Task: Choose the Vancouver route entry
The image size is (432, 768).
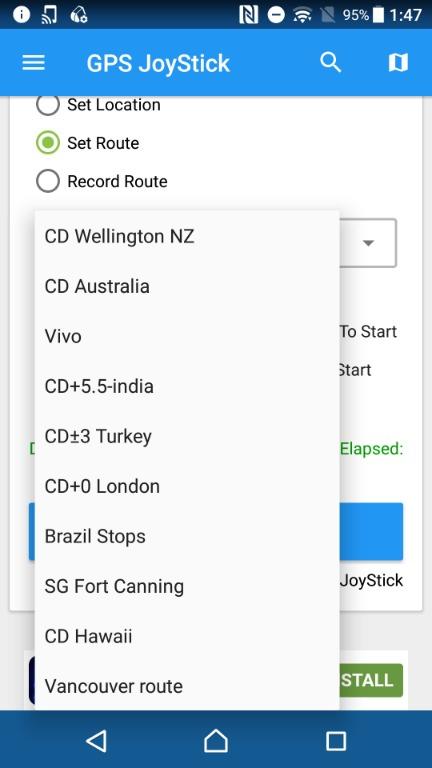Action: click(187, 686)
